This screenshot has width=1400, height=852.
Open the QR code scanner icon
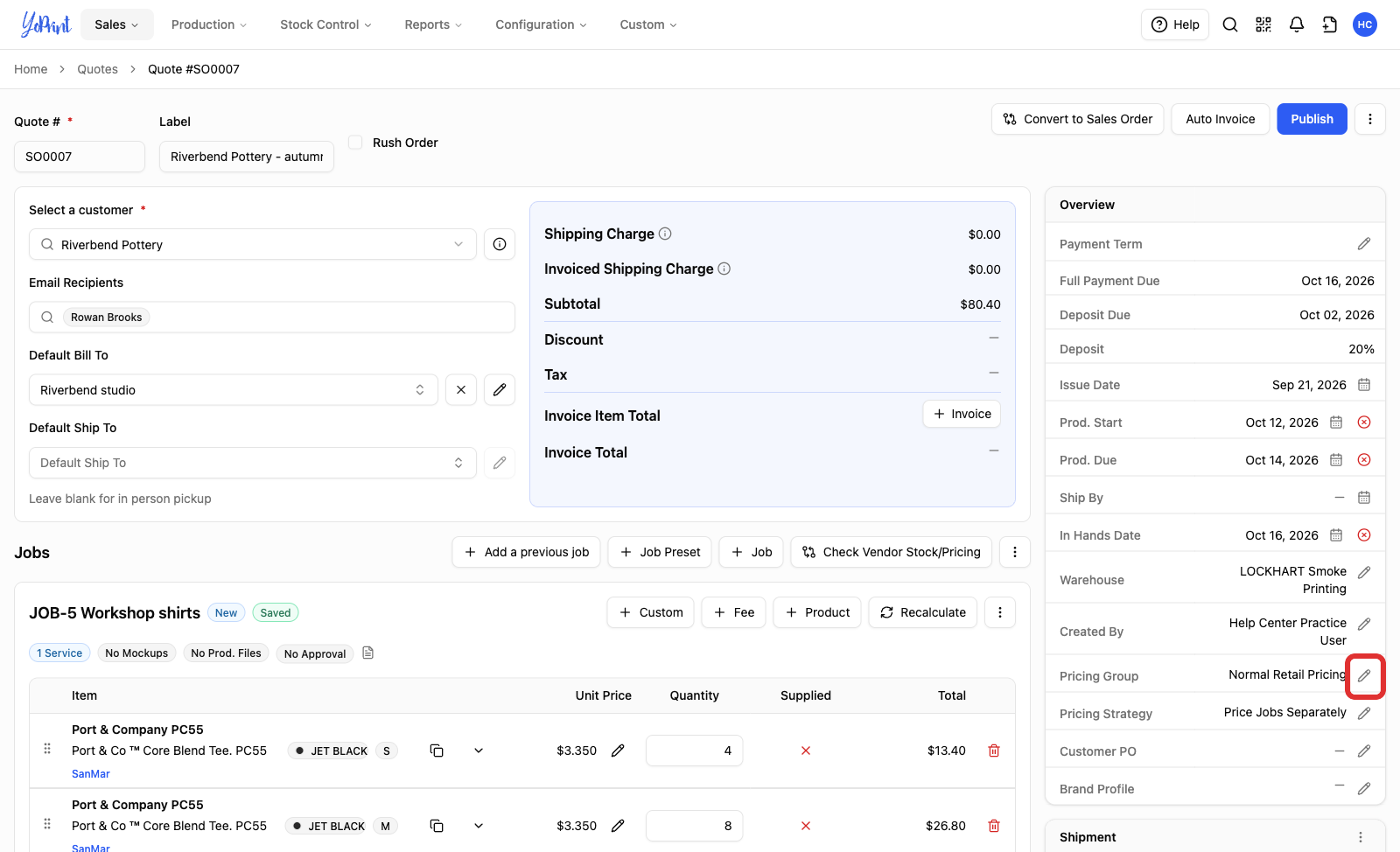1263,24
